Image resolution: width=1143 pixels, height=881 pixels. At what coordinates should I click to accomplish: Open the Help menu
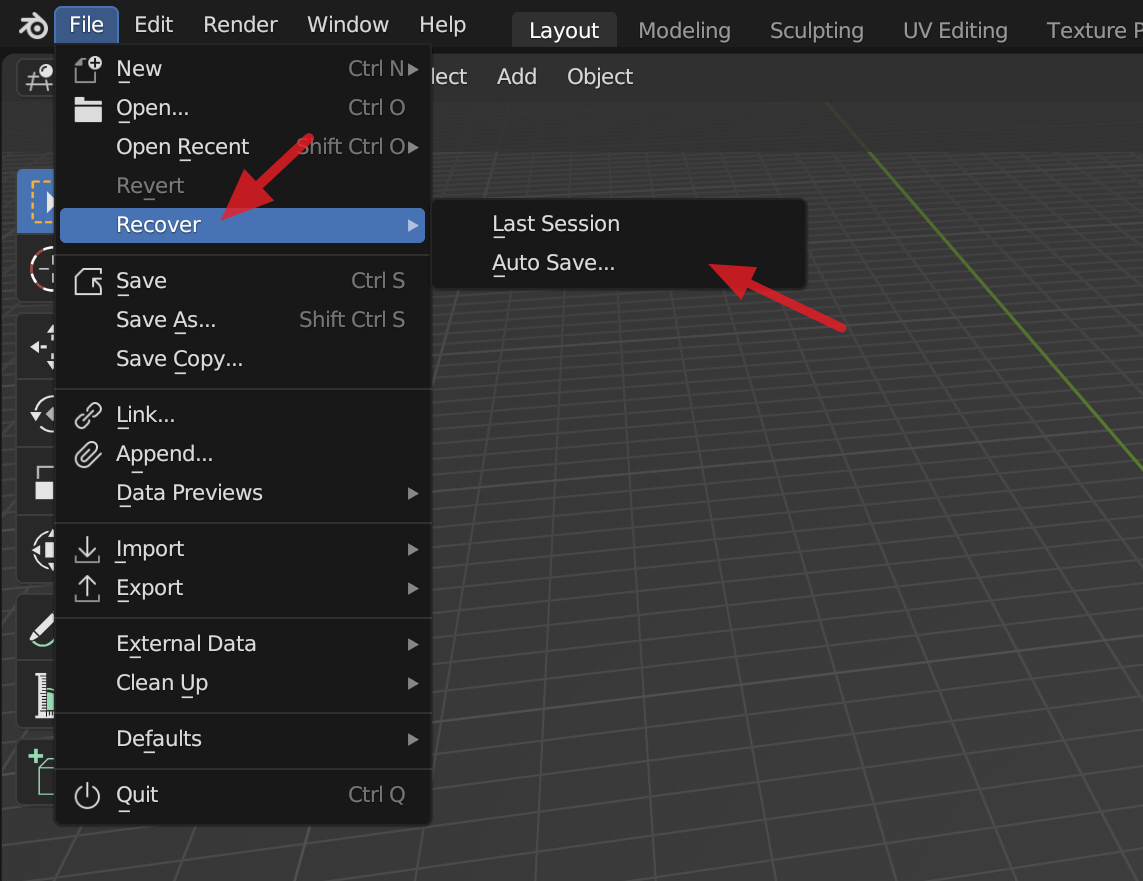point(442,25)
